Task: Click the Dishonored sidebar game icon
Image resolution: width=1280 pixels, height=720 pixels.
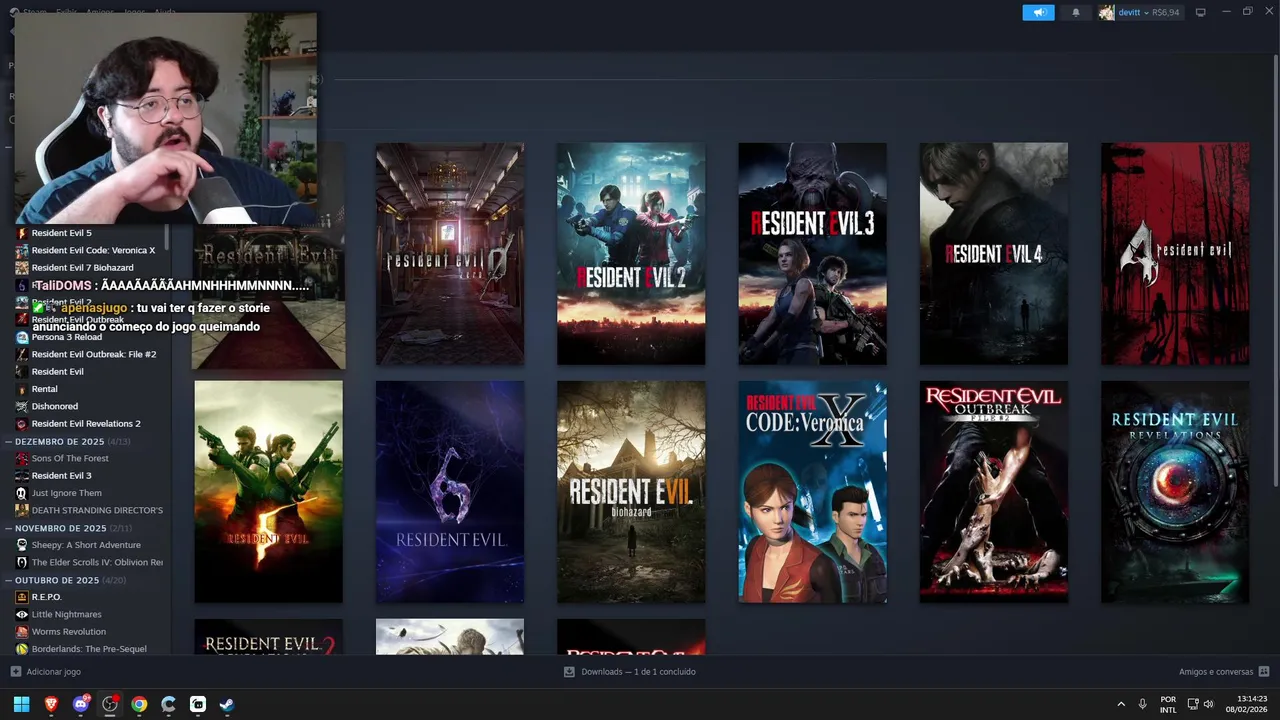Action: coord(22,406)
